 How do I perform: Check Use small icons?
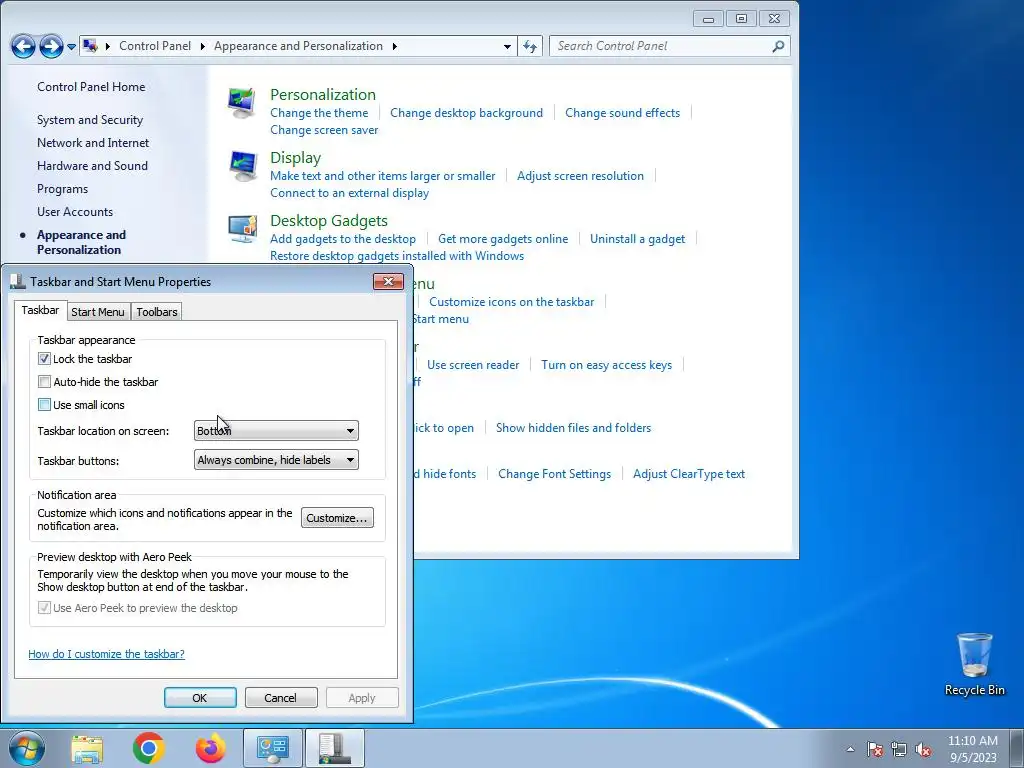44,404
